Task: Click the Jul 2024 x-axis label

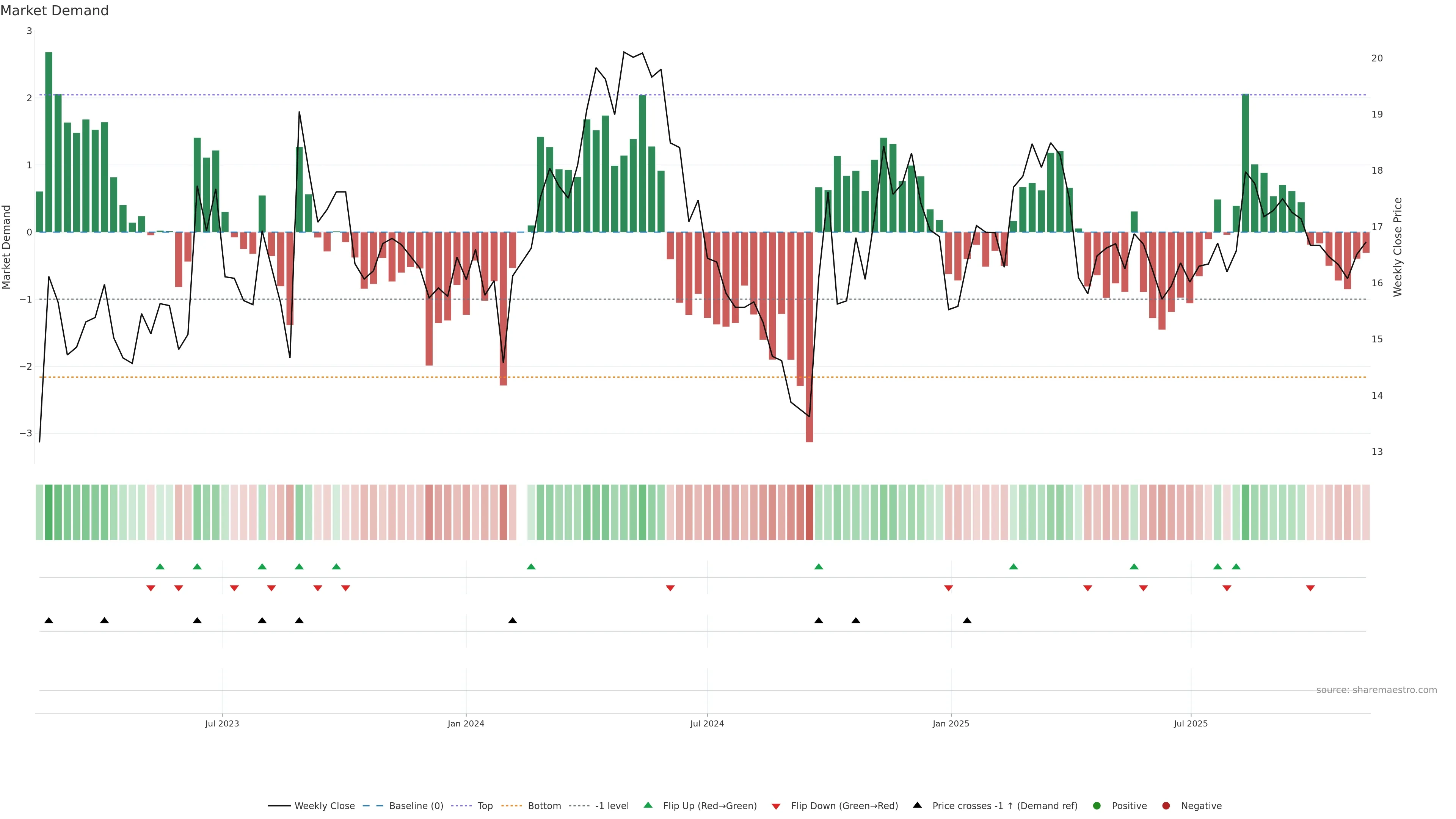Action: tap(706, 723)
